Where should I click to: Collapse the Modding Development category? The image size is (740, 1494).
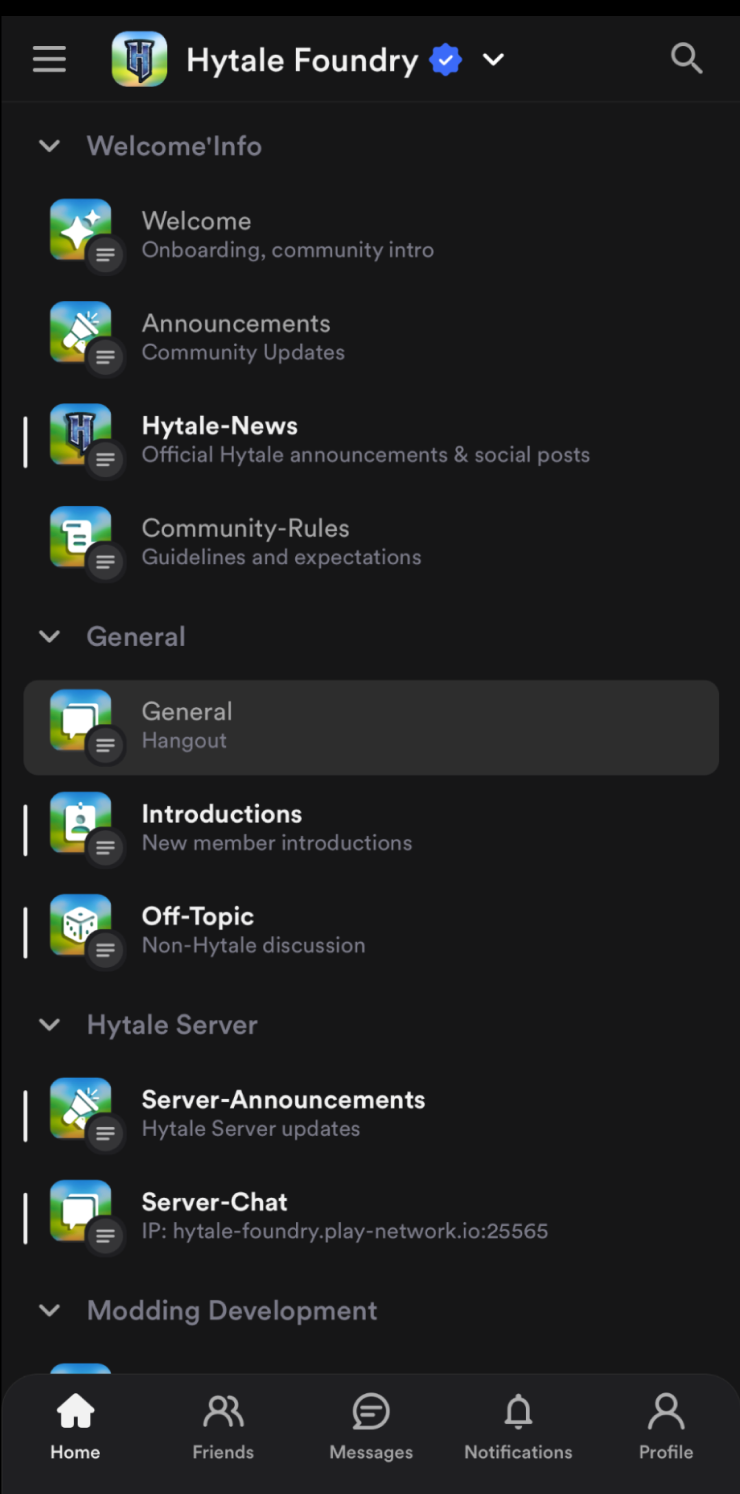click(49, 1311)
